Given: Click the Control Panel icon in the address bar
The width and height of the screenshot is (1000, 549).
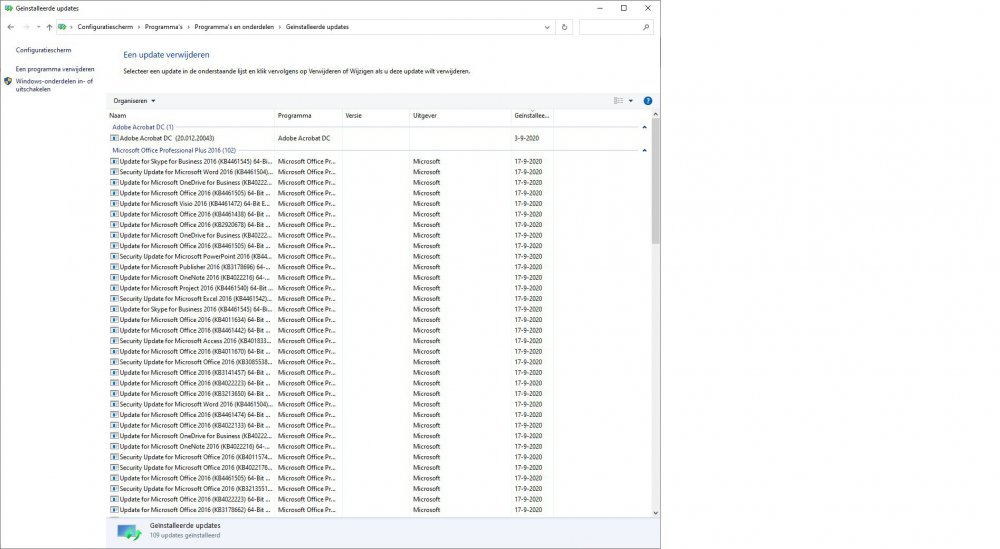Looking at the screenshot, I should pos(64,27).
